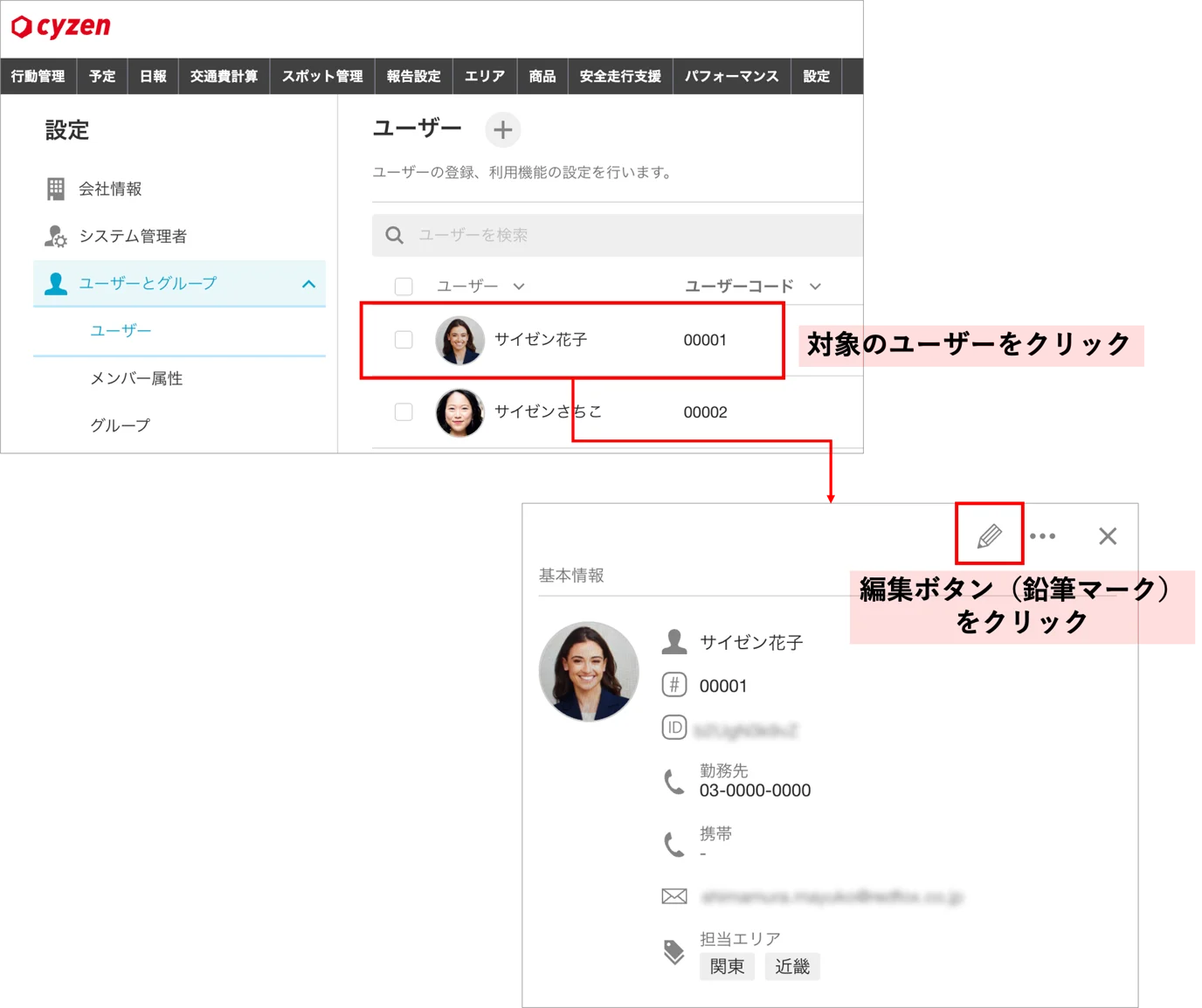Open the three-dots more options menu
1202x1008 pixels.
click(x=1042, y=536)
